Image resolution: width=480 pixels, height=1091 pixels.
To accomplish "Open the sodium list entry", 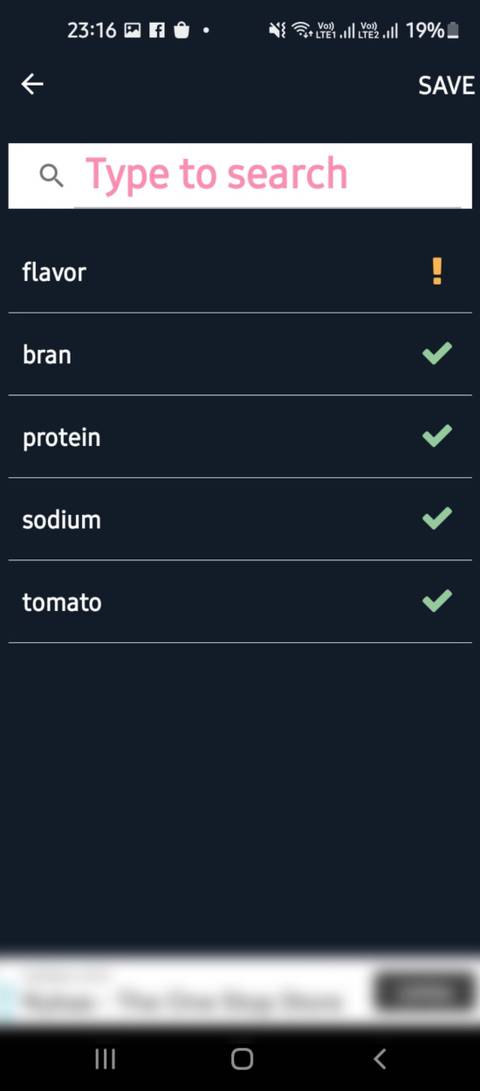I will (x=240, y=519).
